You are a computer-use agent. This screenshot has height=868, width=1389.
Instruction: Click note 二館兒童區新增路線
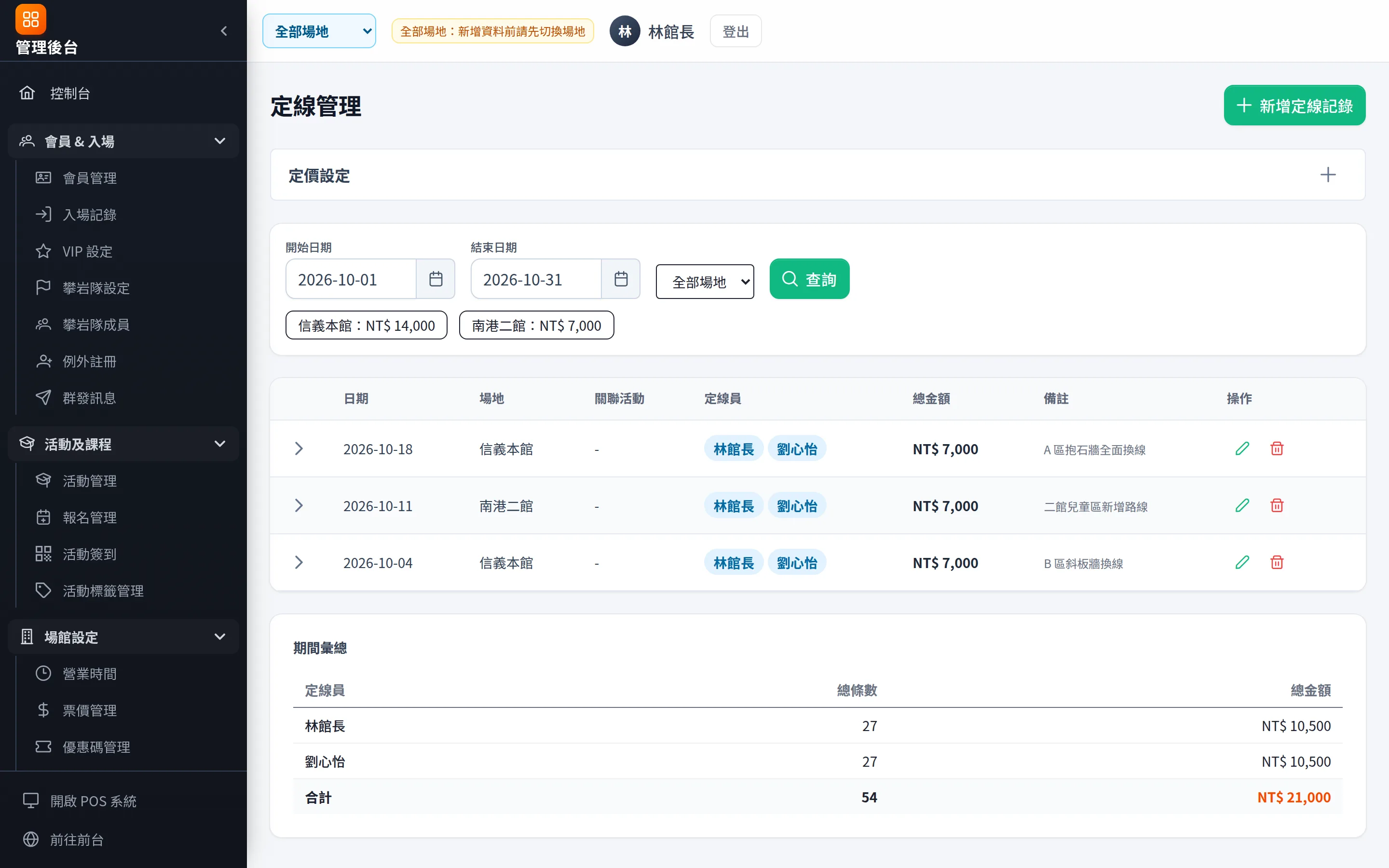point(1095,507)
